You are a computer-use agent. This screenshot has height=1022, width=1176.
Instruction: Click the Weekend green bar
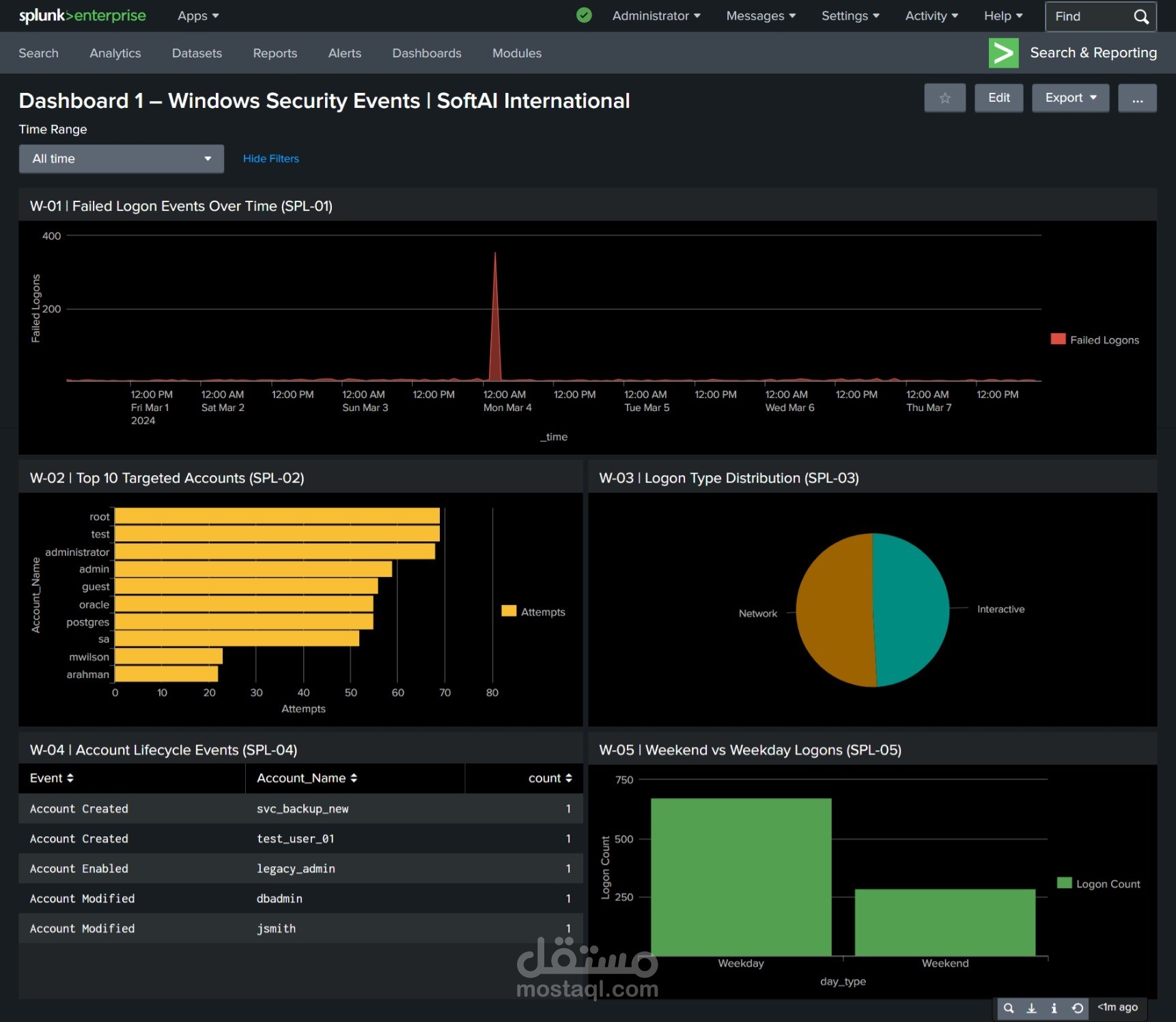[x=945, y=922]
